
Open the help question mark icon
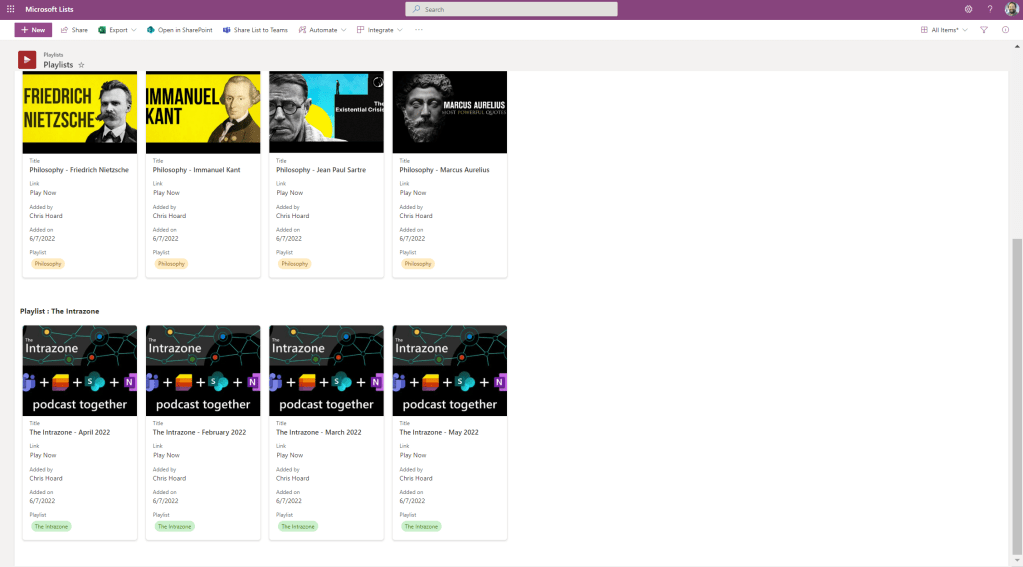point(989,9)
